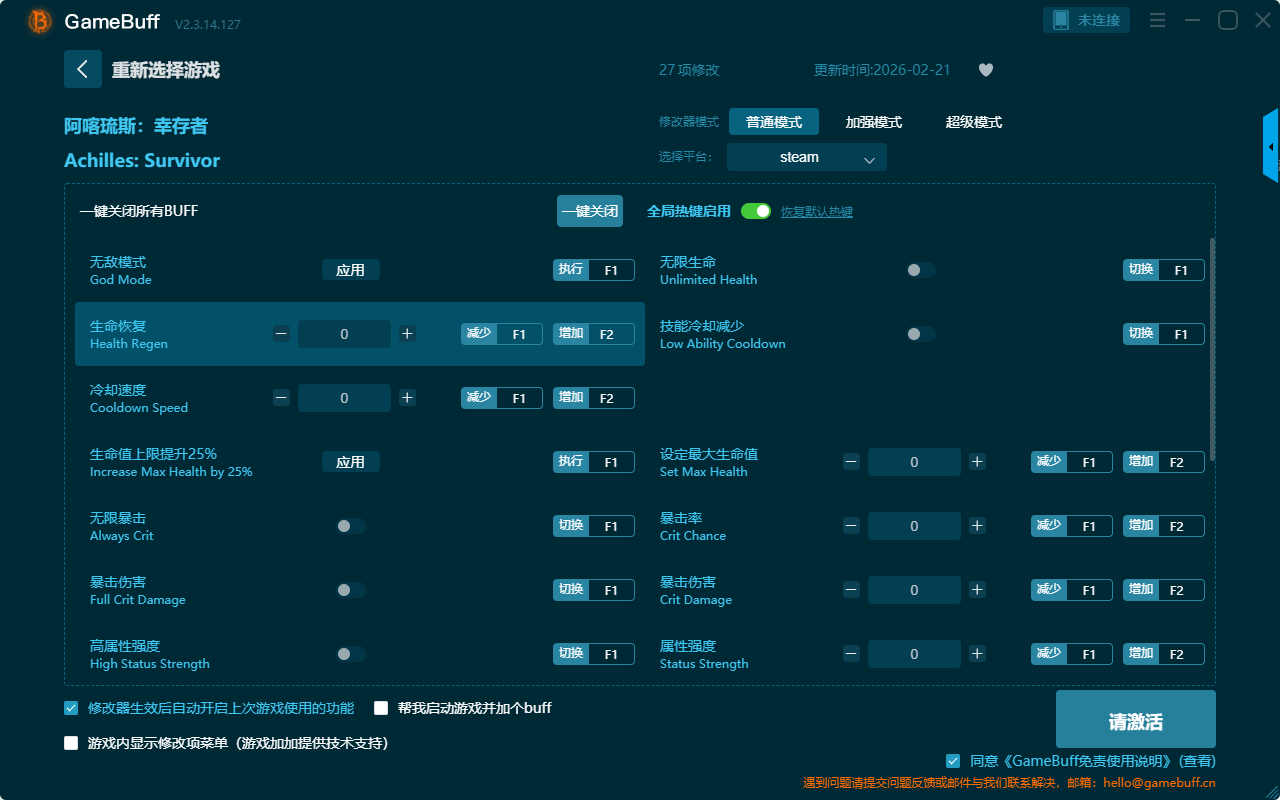Click the Set Max Health value field
This screenshot has width=1280, height=800.
[914, 462]
